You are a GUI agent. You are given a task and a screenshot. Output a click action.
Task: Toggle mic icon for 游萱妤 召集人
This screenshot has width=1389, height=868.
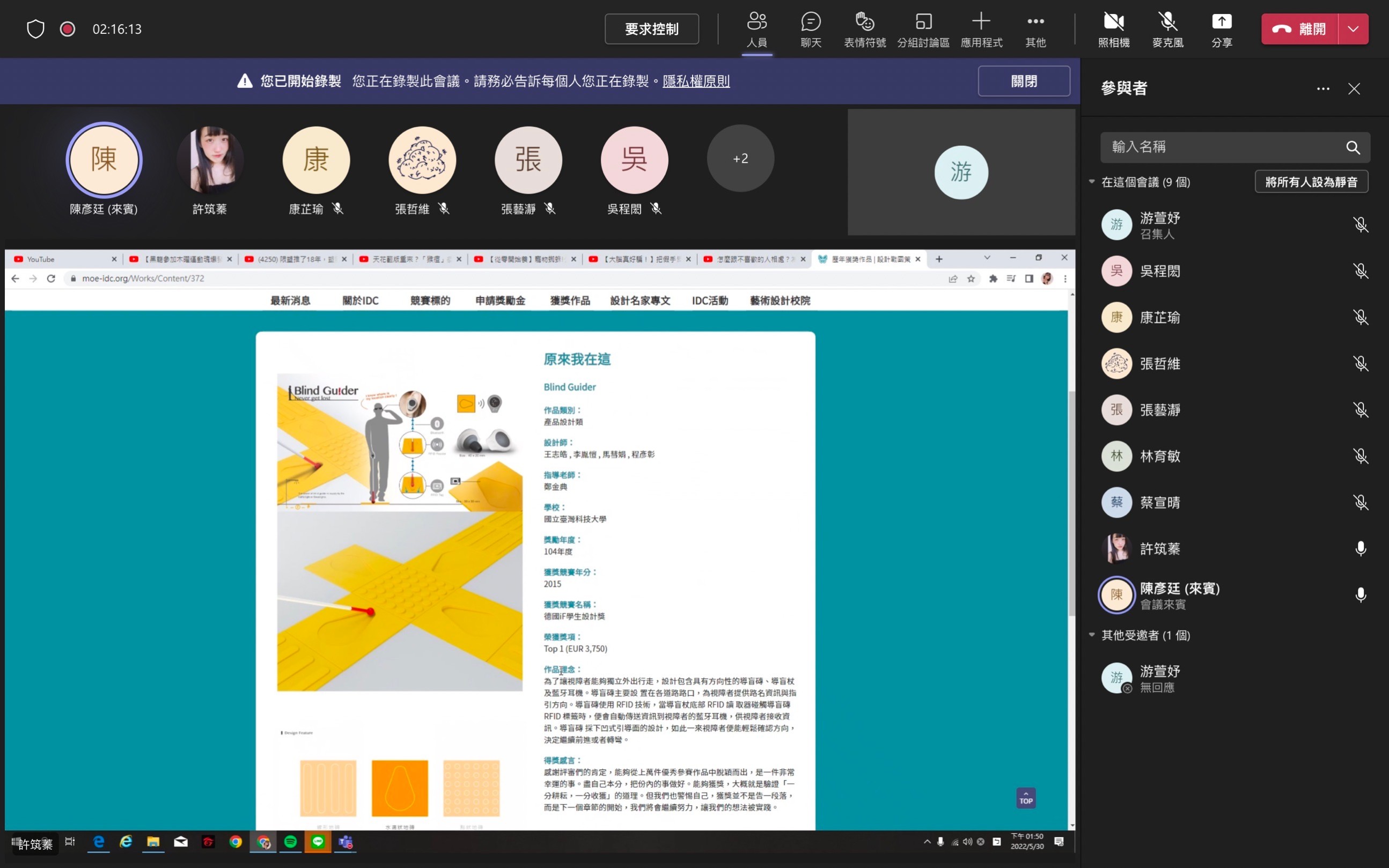click(x=1361, y=224)
